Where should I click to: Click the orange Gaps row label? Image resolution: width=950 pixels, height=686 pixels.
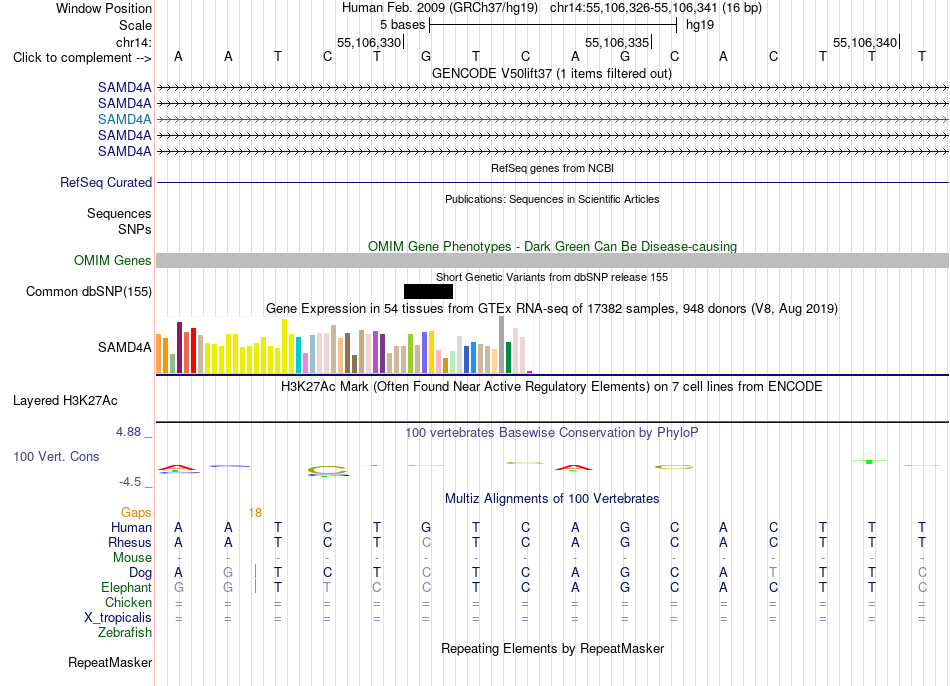tap(136, 513)
